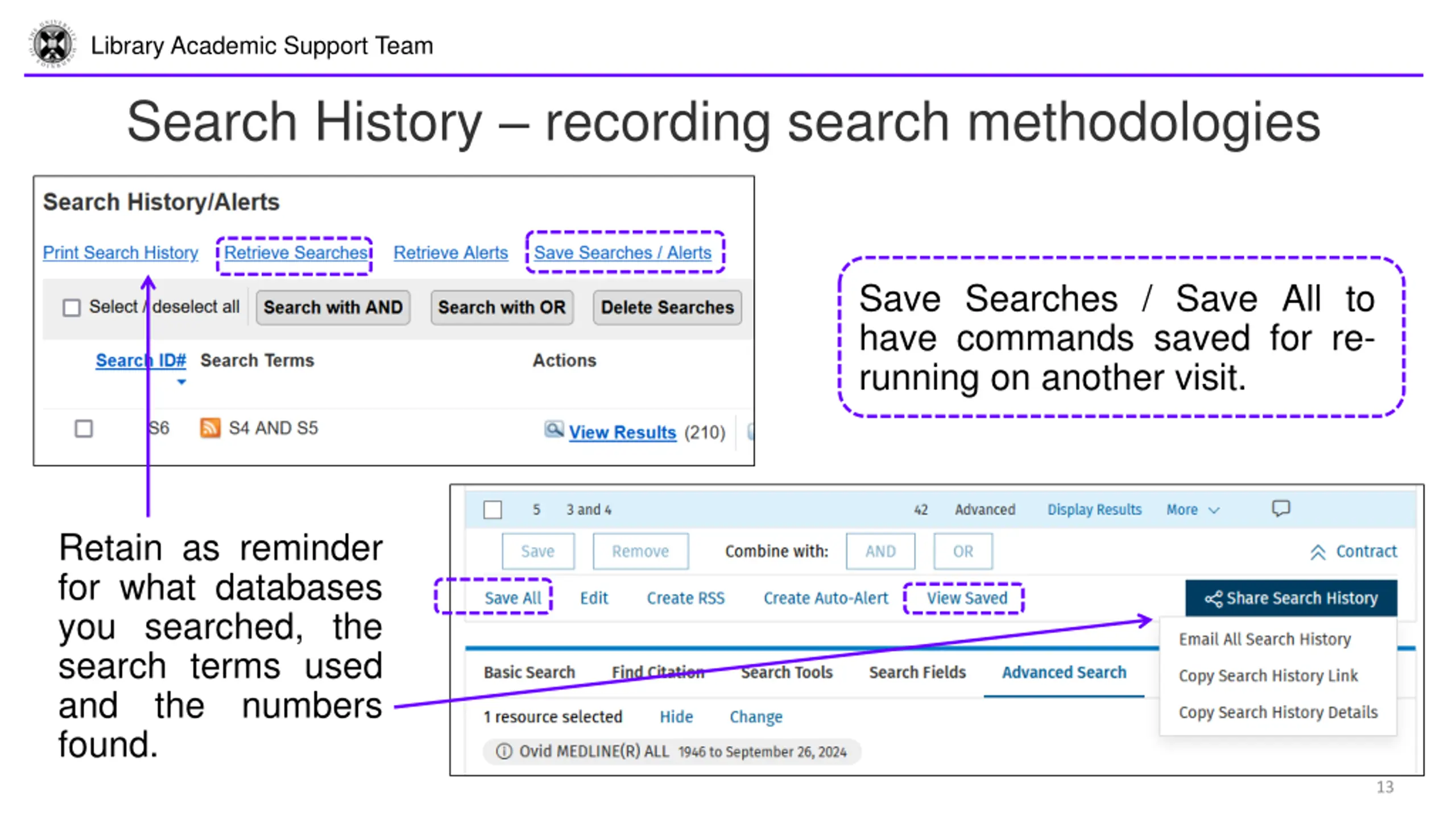Click the Save All link
Viewport: 1456px width, 819px height.
512,598
